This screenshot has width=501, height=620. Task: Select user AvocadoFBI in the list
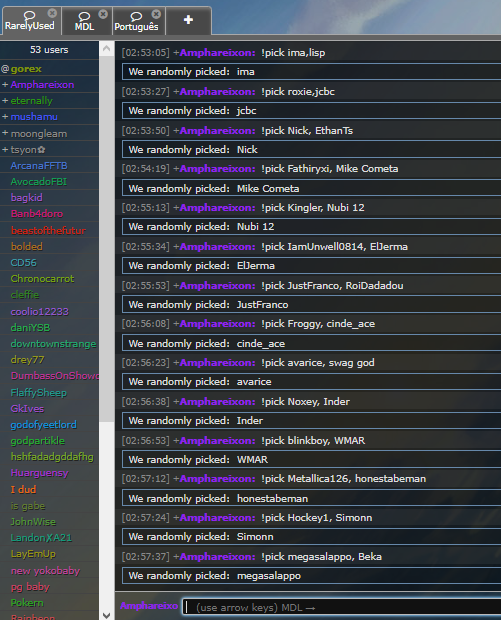[x=38, y=181]
